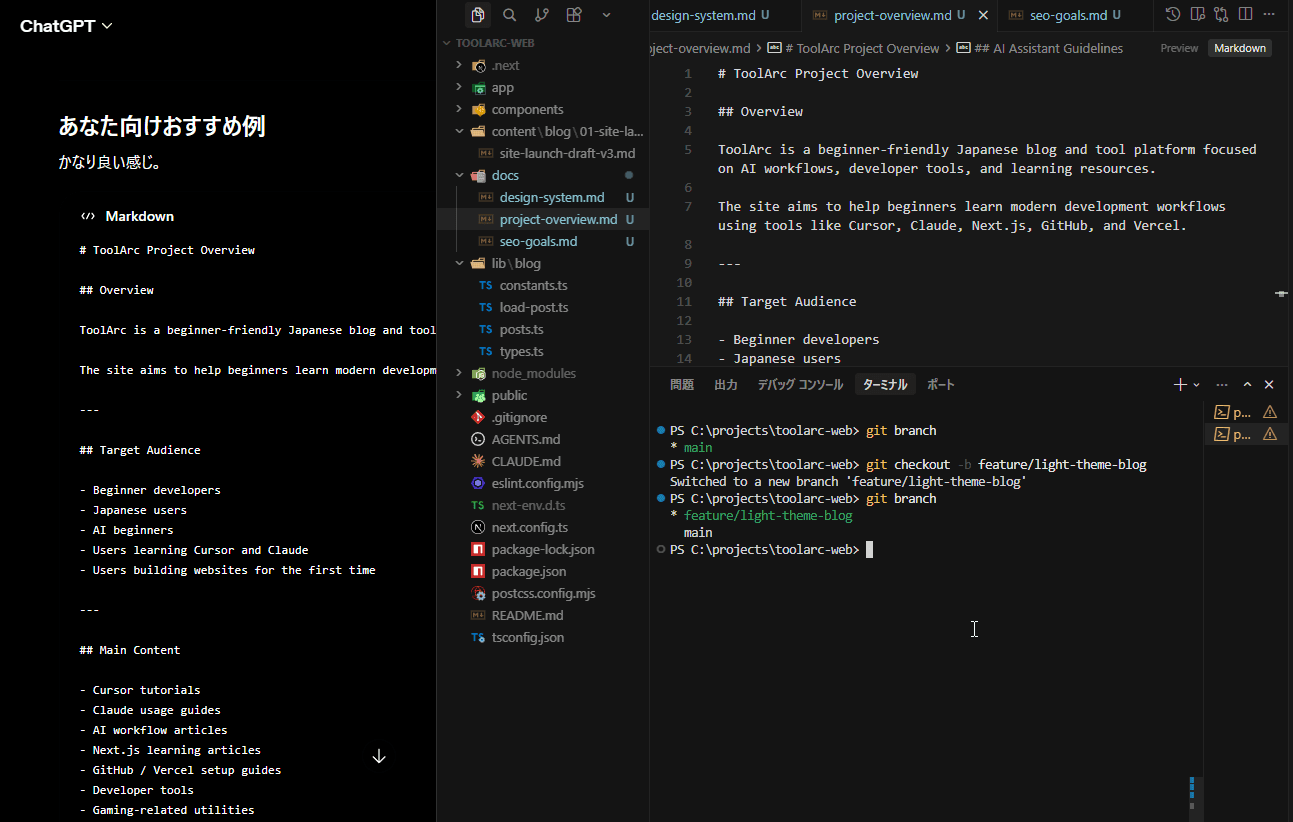Viewport: 1293px width, 822px height.
Task: Split the editor right icon
Action: tap(1245, 15)
